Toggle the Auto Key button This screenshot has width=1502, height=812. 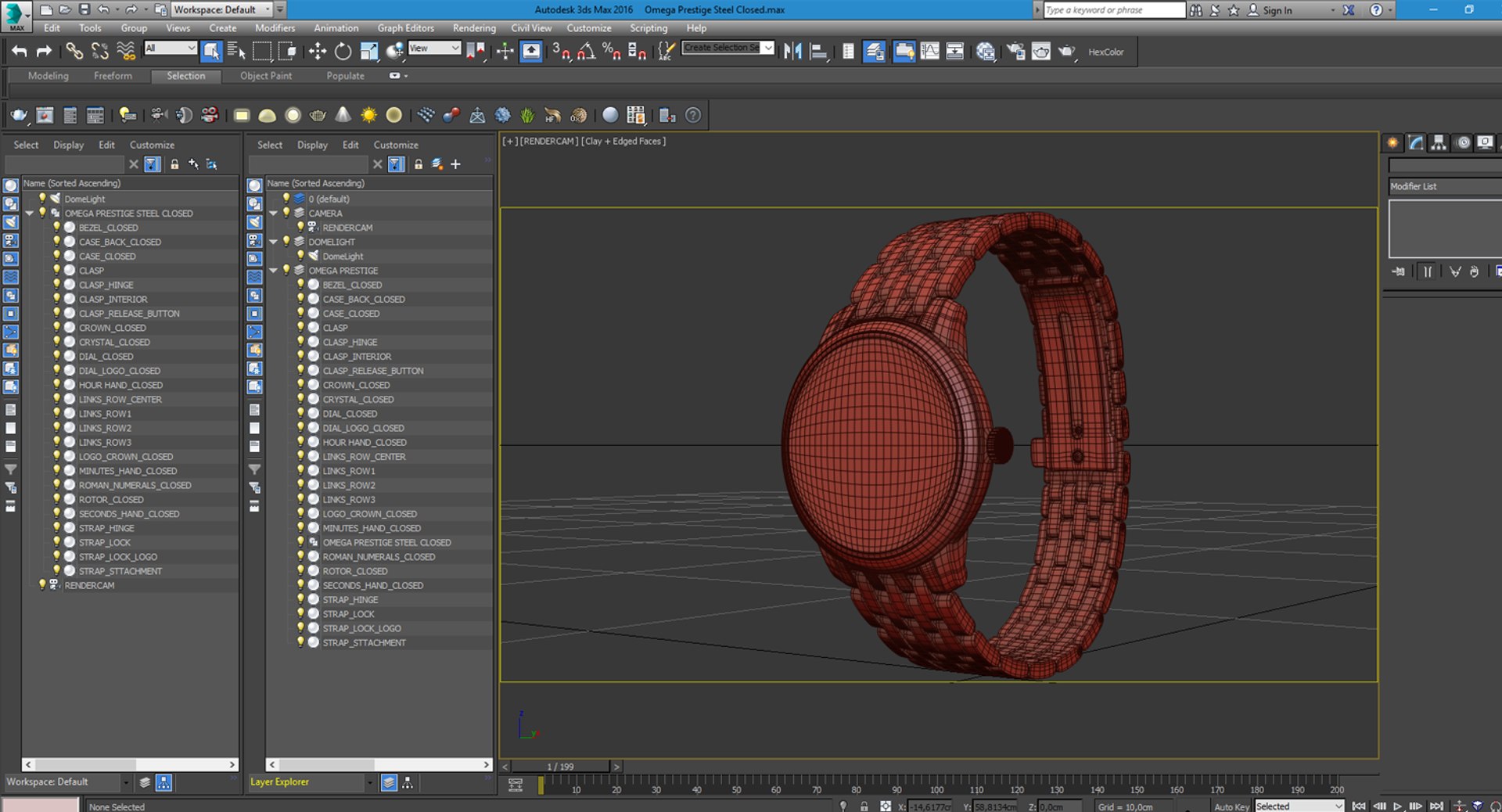tap(1231, 807)
